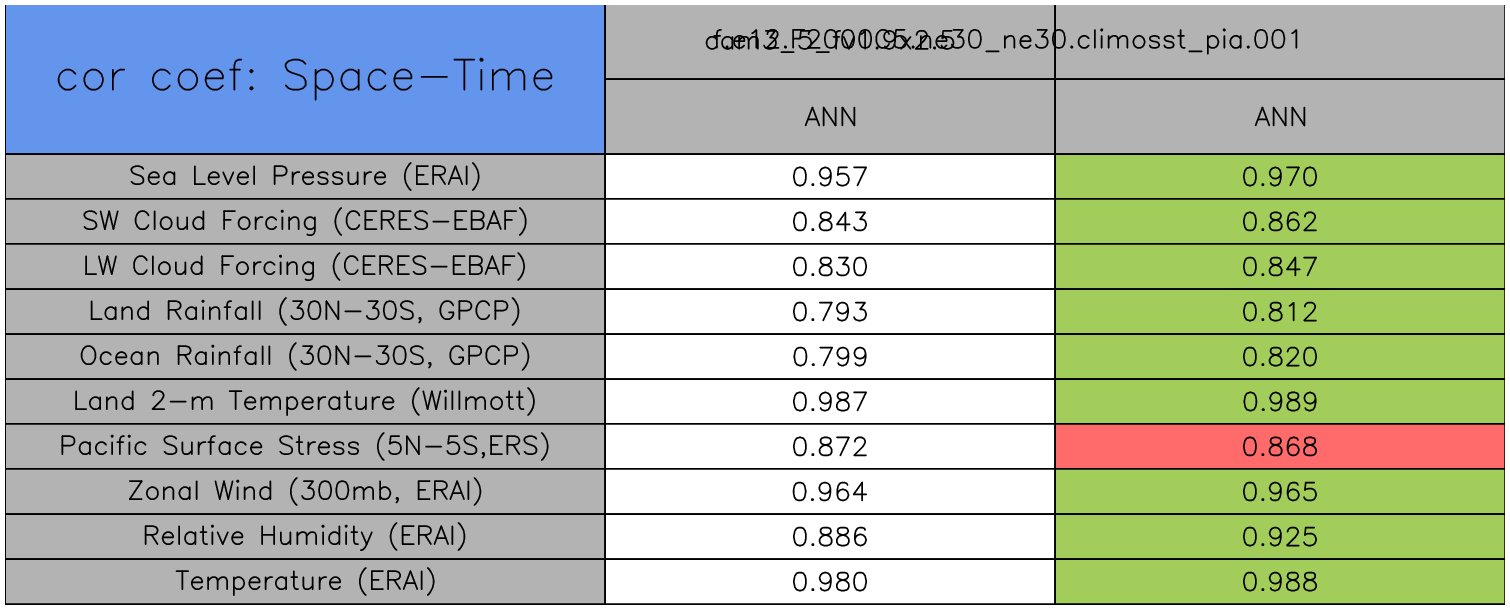
Task: Click the green cell showing 0.970
Action: pos(1280,178)
